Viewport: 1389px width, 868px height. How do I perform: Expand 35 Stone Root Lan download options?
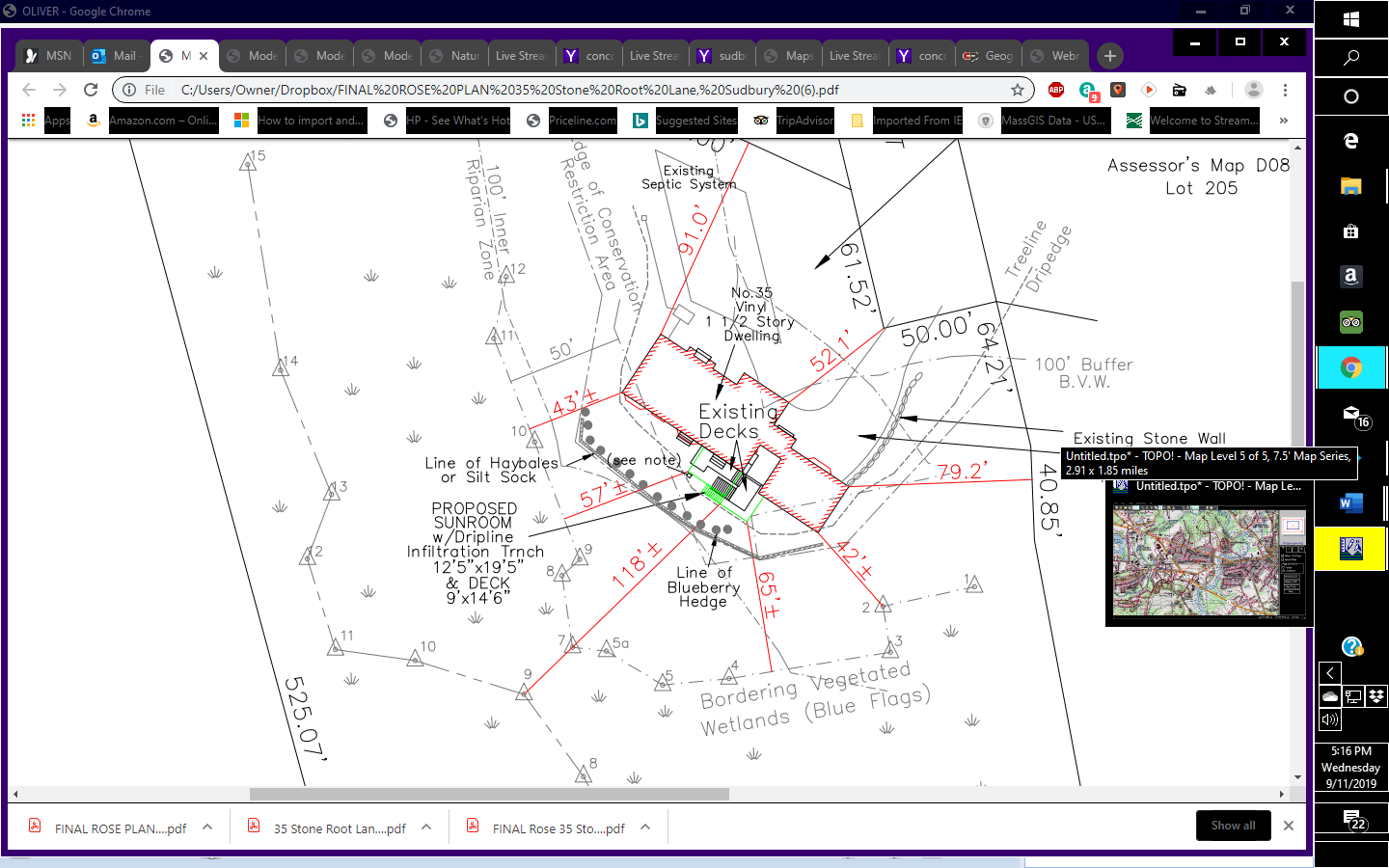point(426,827)
